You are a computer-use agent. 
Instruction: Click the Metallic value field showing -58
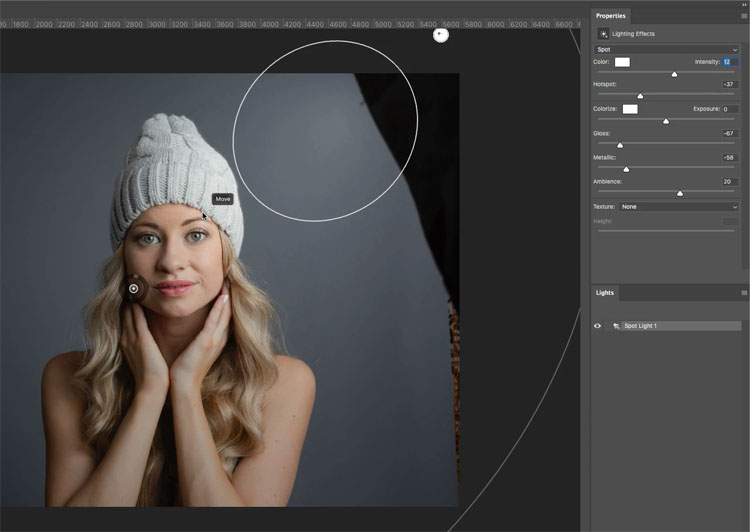[x=730, y=157]
